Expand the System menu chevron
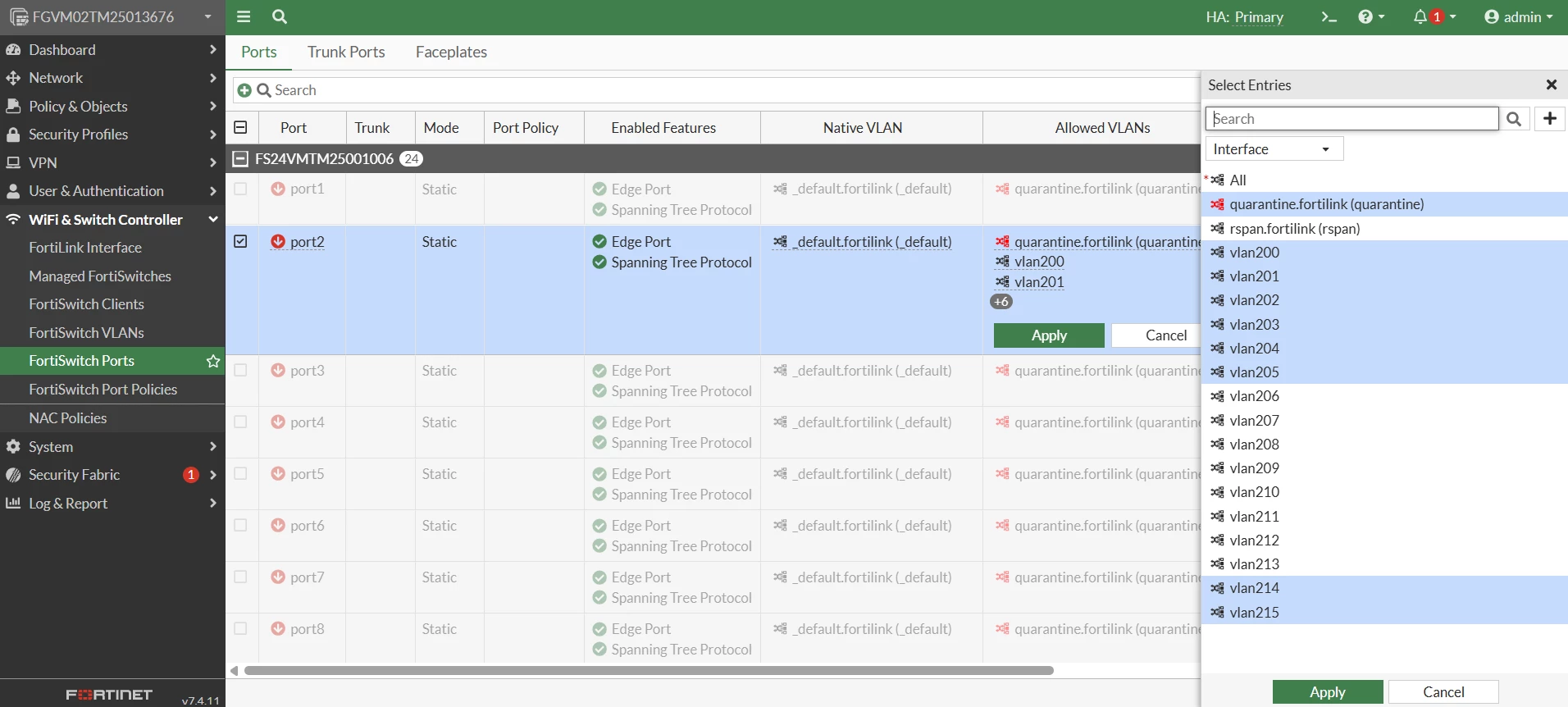 [213, 446]
